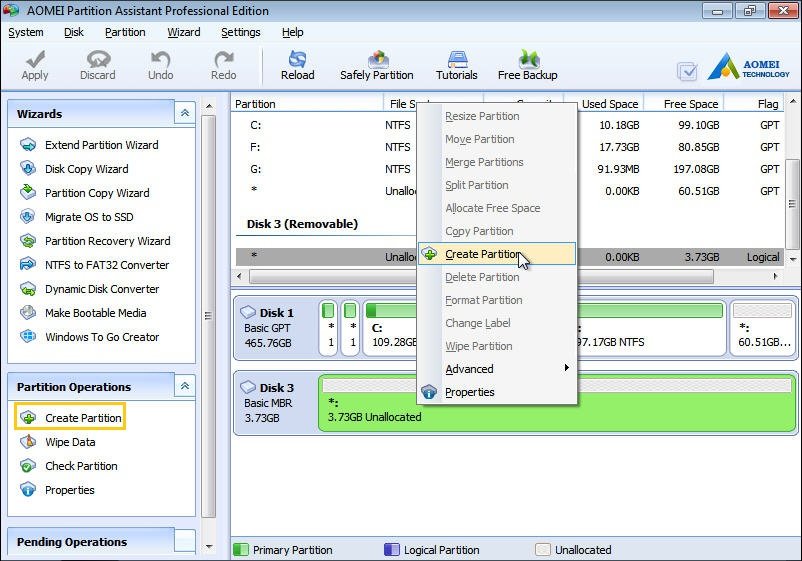The height and width of the screenshot is (561, 802).
Task: Select Disk 3 (Removable) heading
Action: click(302, 224)
